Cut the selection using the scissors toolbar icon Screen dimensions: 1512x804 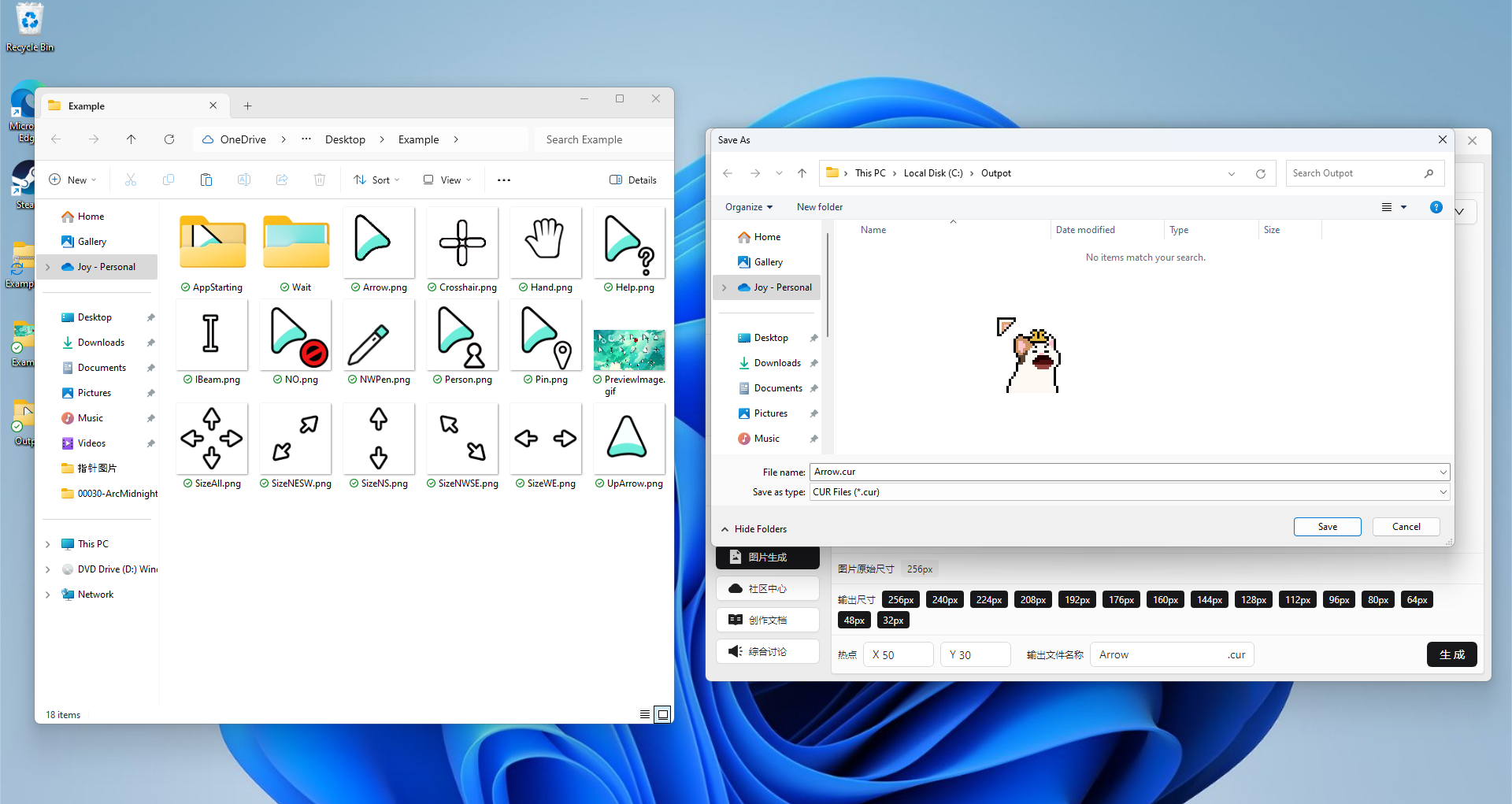[131, 180]
